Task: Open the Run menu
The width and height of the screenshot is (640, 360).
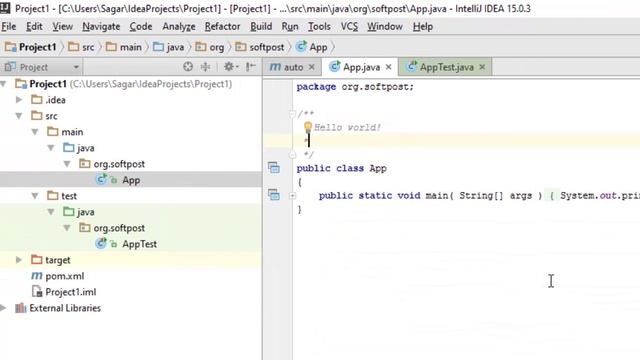Action: click(290, 27)
